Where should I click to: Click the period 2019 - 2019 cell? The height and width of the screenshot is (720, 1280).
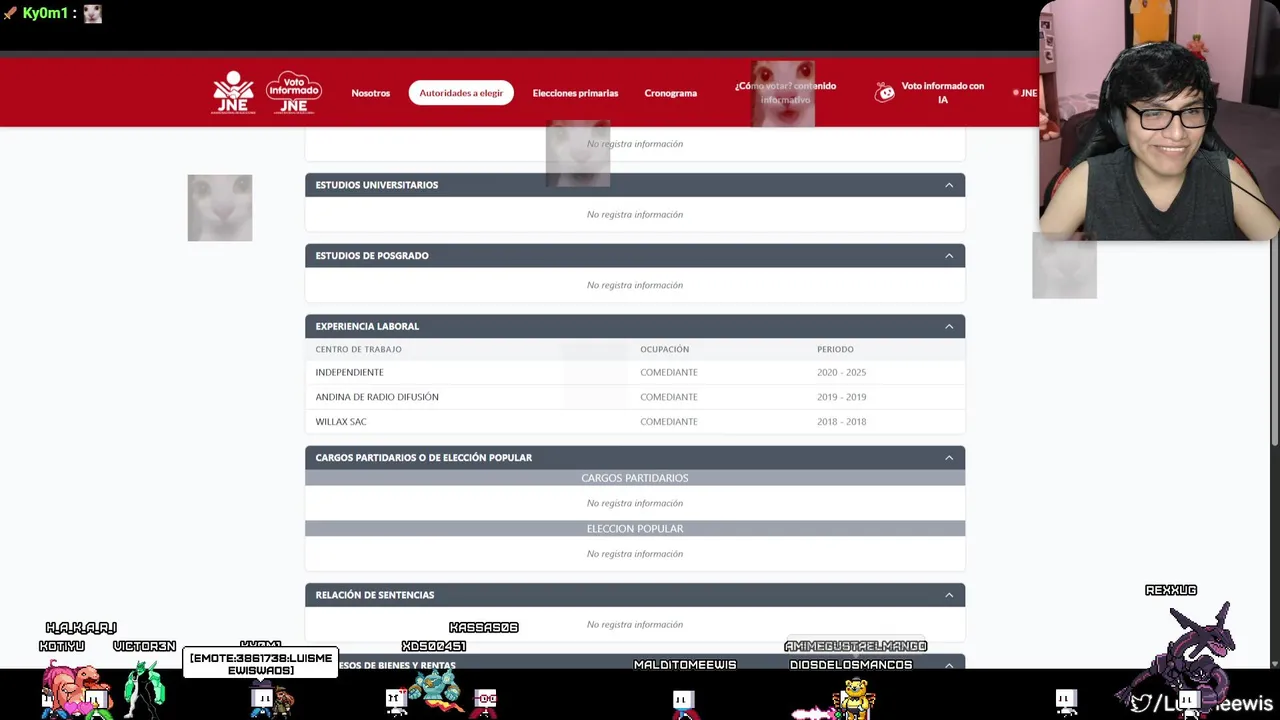click(841, 397)
